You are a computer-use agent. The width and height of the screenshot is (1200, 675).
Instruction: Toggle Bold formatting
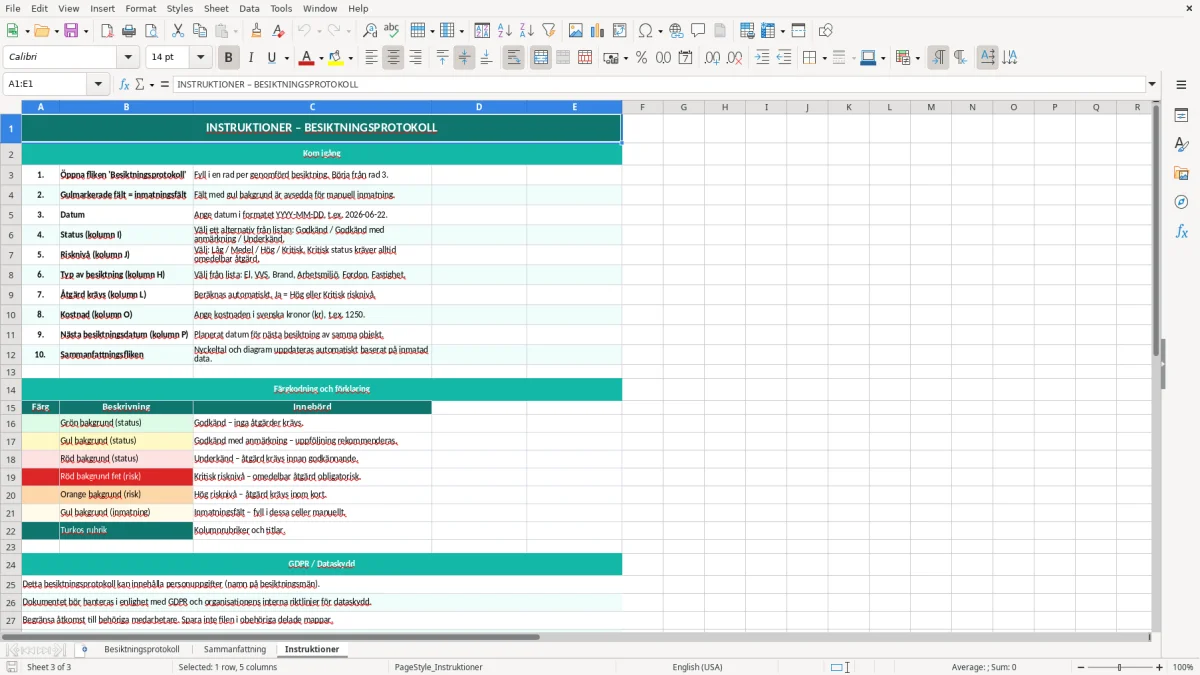click(229, 58)
